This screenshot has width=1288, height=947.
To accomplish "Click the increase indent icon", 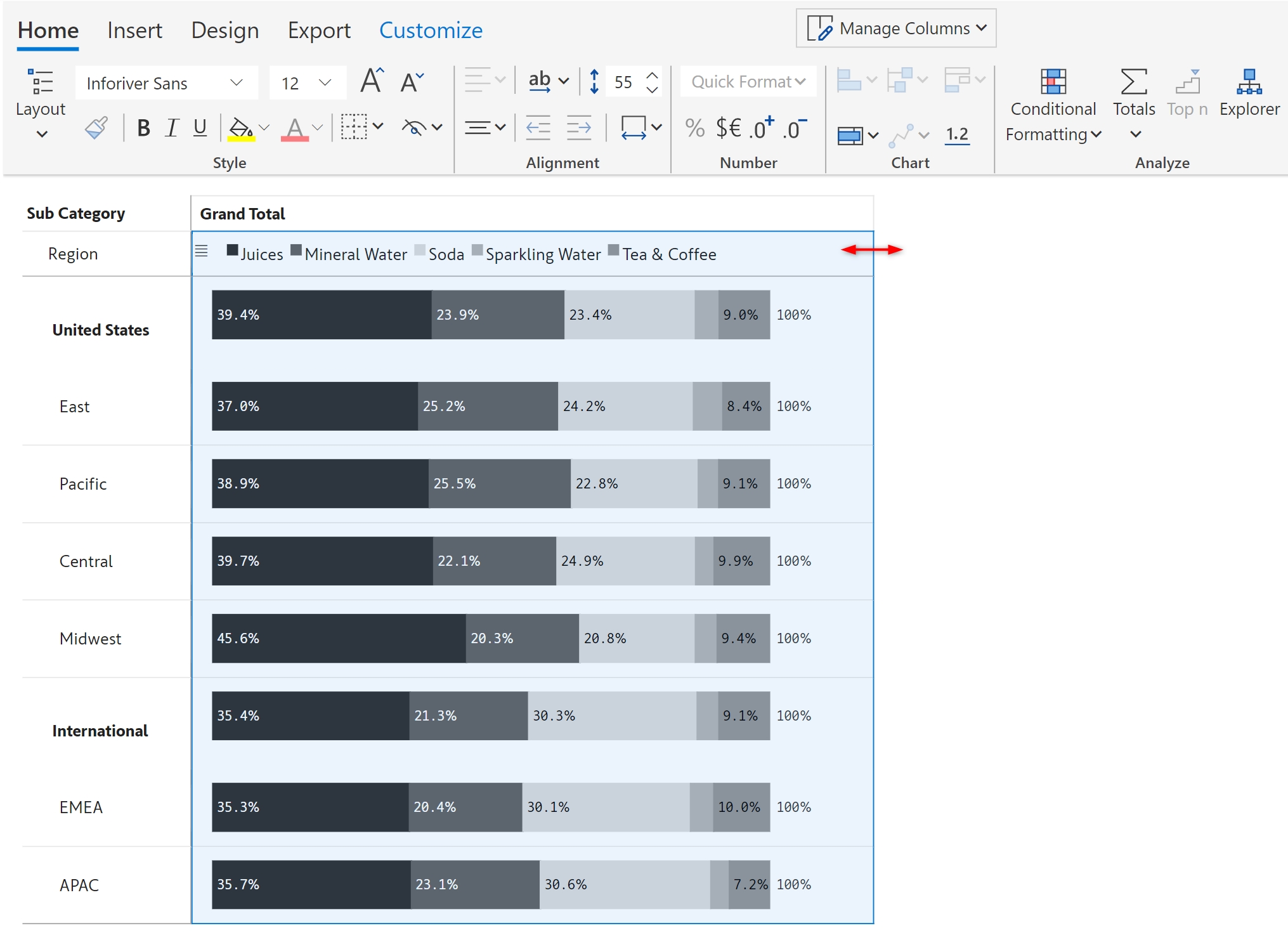I will 578,127.
